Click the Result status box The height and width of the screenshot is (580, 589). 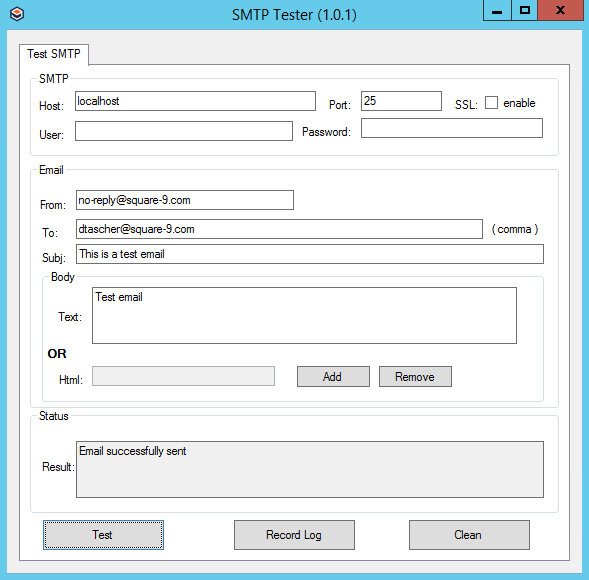click(310, 470)
